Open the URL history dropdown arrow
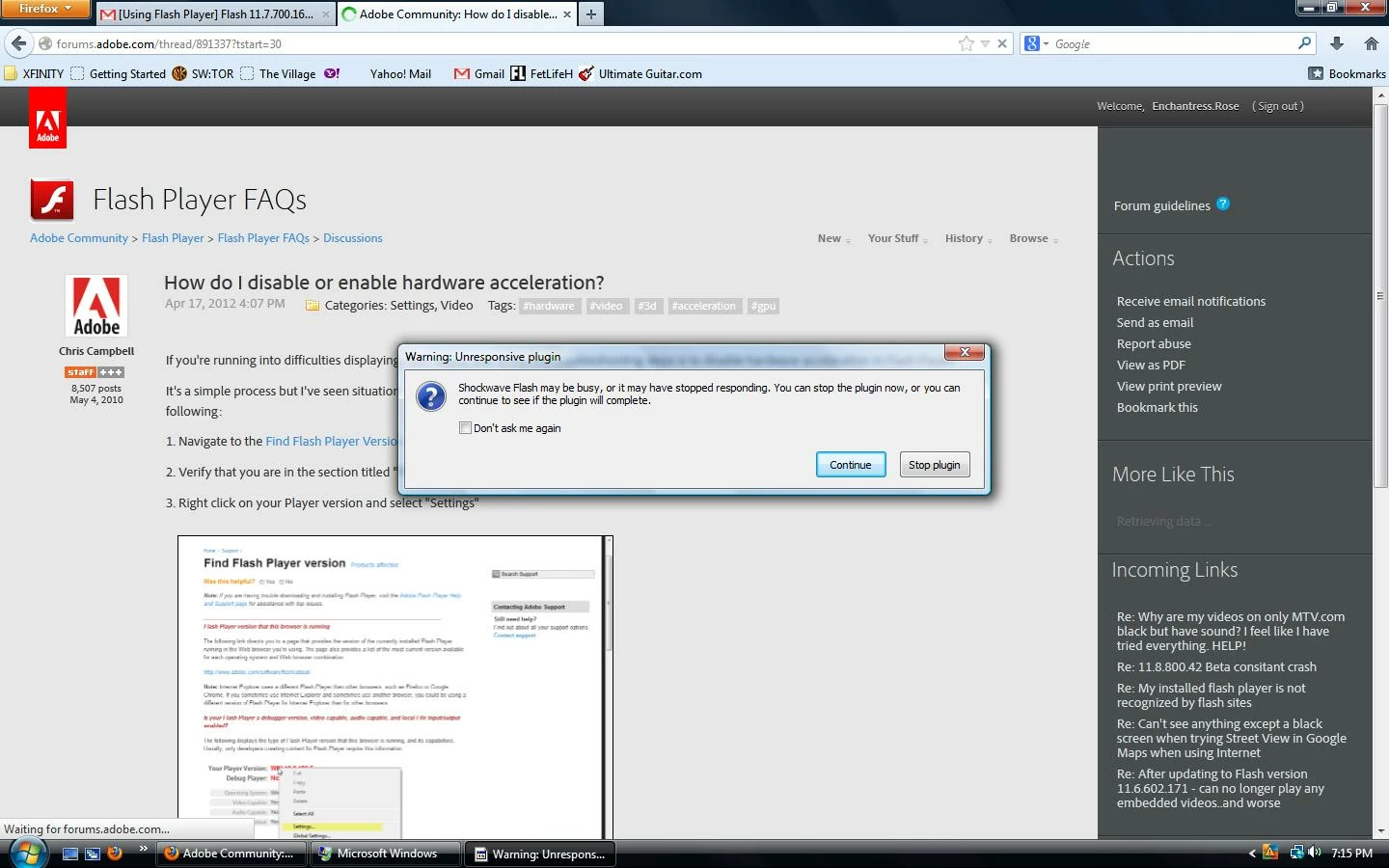 pos(985,44)
